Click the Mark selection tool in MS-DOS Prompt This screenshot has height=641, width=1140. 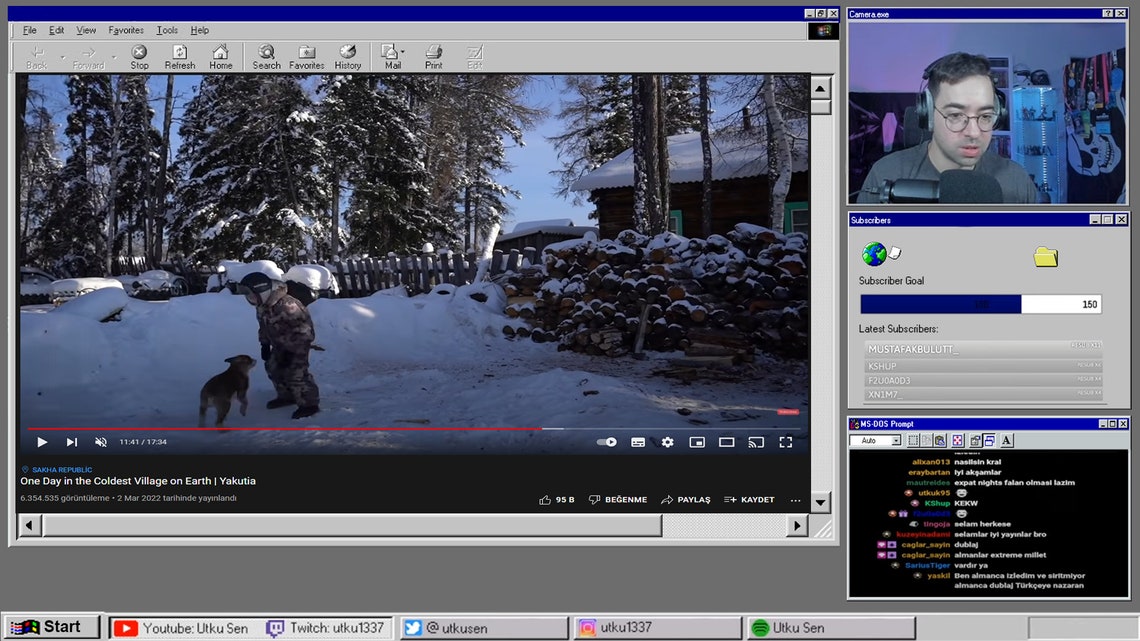pyautogui.click(x=912, y=440)
